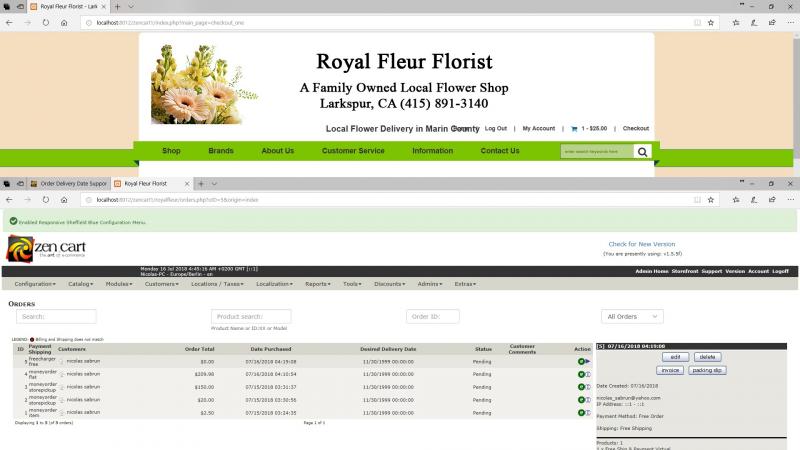Open Information in storefront navigation

(432, 151)
